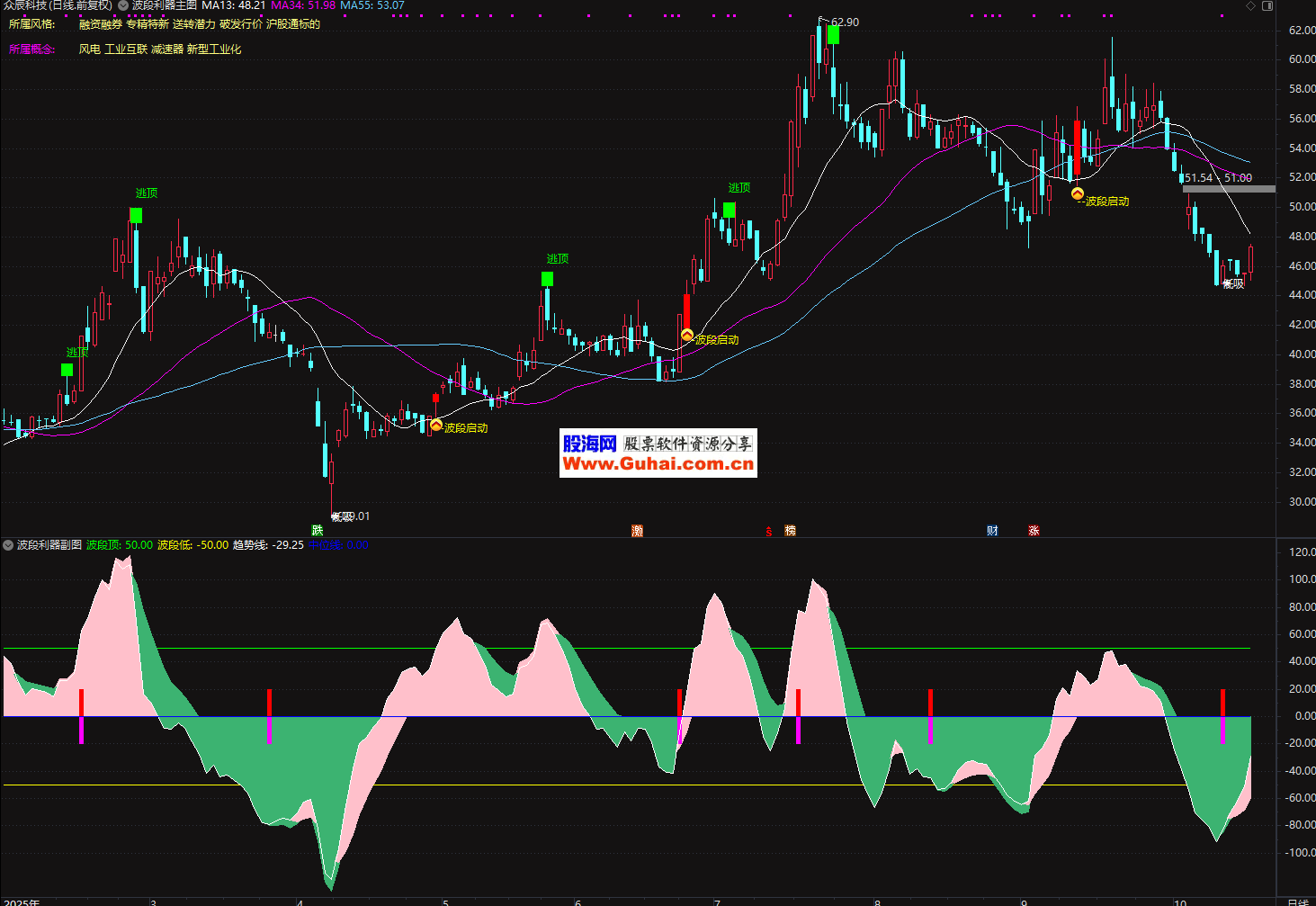Click the 波段启动 signal icon near 52.00
1316x906 pixels.
pyautogui.click(x=1077, y=193)
